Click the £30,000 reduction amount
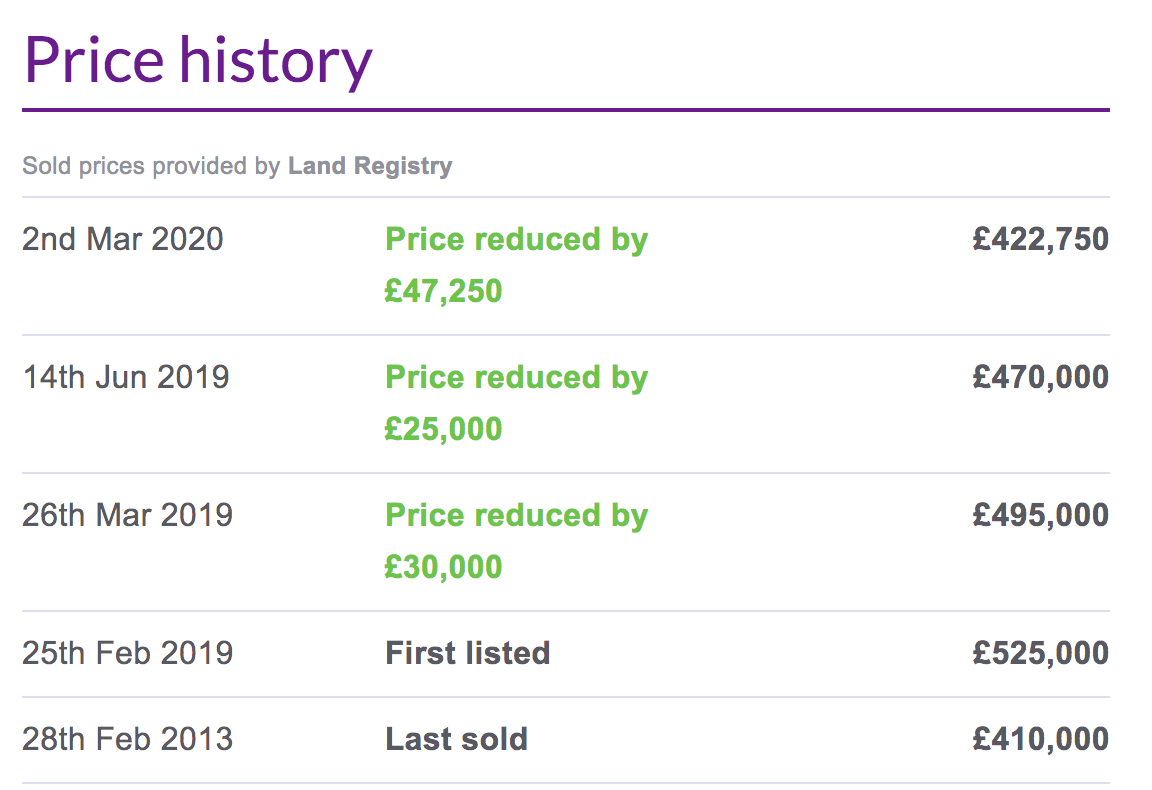 pyautogui.click(x=443, y=568)
